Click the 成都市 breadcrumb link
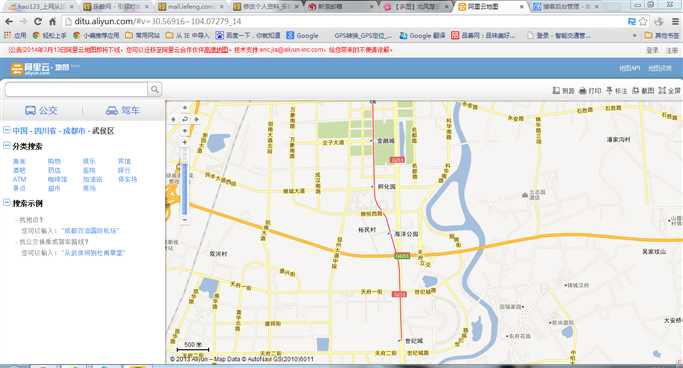Image resolution: width=683 pixels, height=368 pixels. tap(74, 131)
